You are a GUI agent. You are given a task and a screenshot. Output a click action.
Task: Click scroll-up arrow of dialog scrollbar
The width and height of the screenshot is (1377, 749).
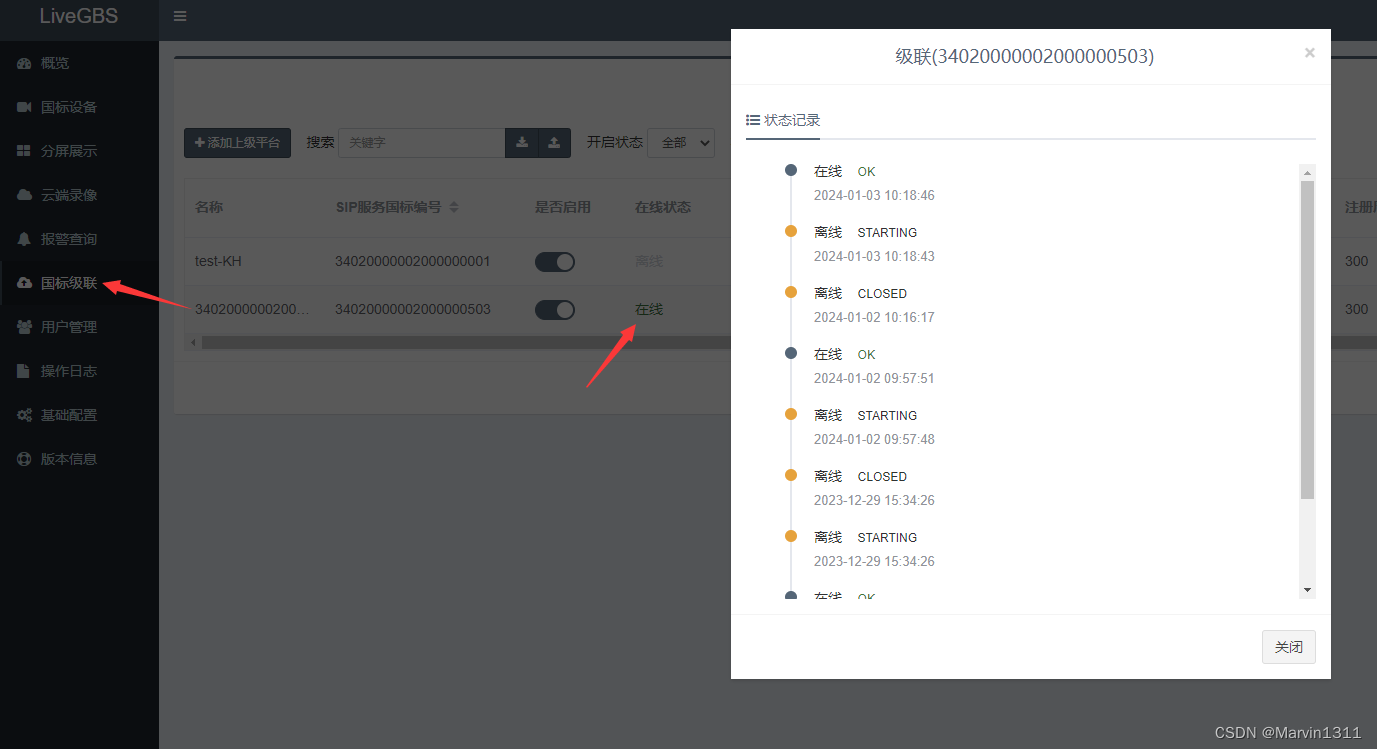click(1307, 172)
